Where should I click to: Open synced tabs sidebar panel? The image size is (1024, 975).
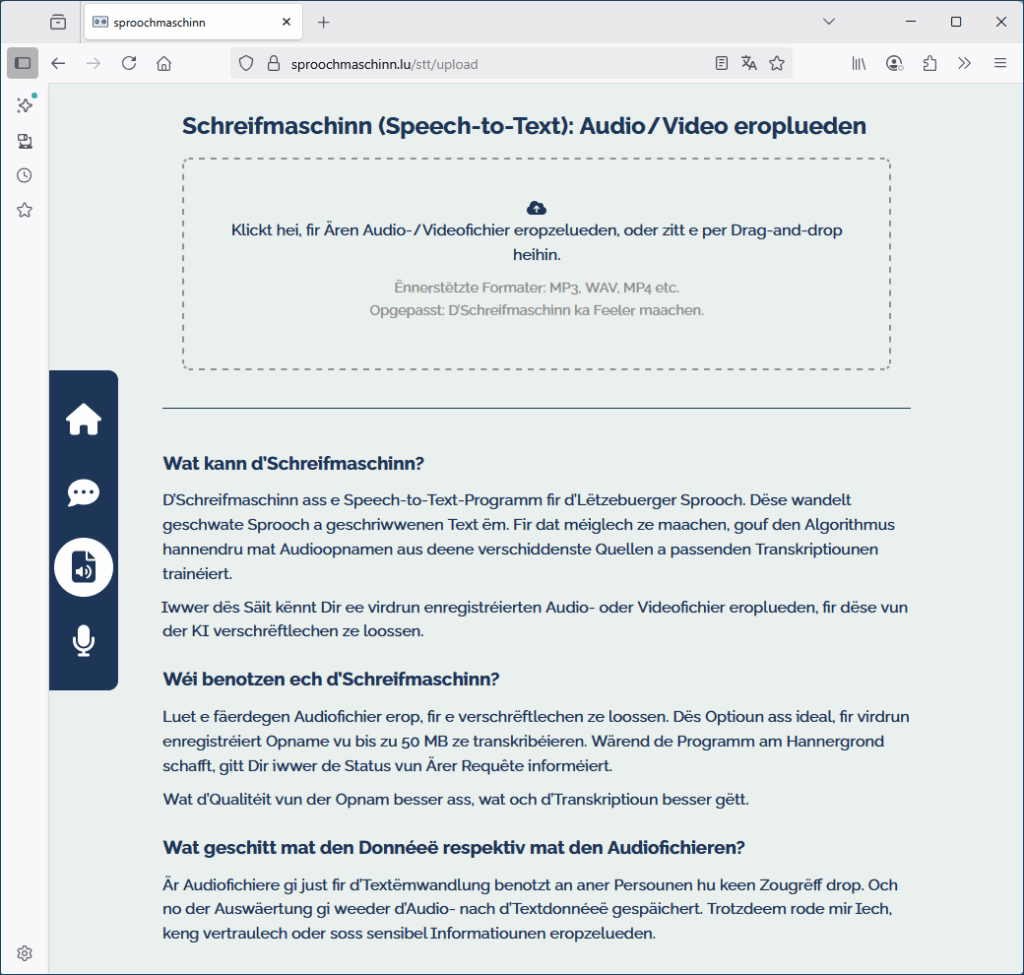click(25, 141)
